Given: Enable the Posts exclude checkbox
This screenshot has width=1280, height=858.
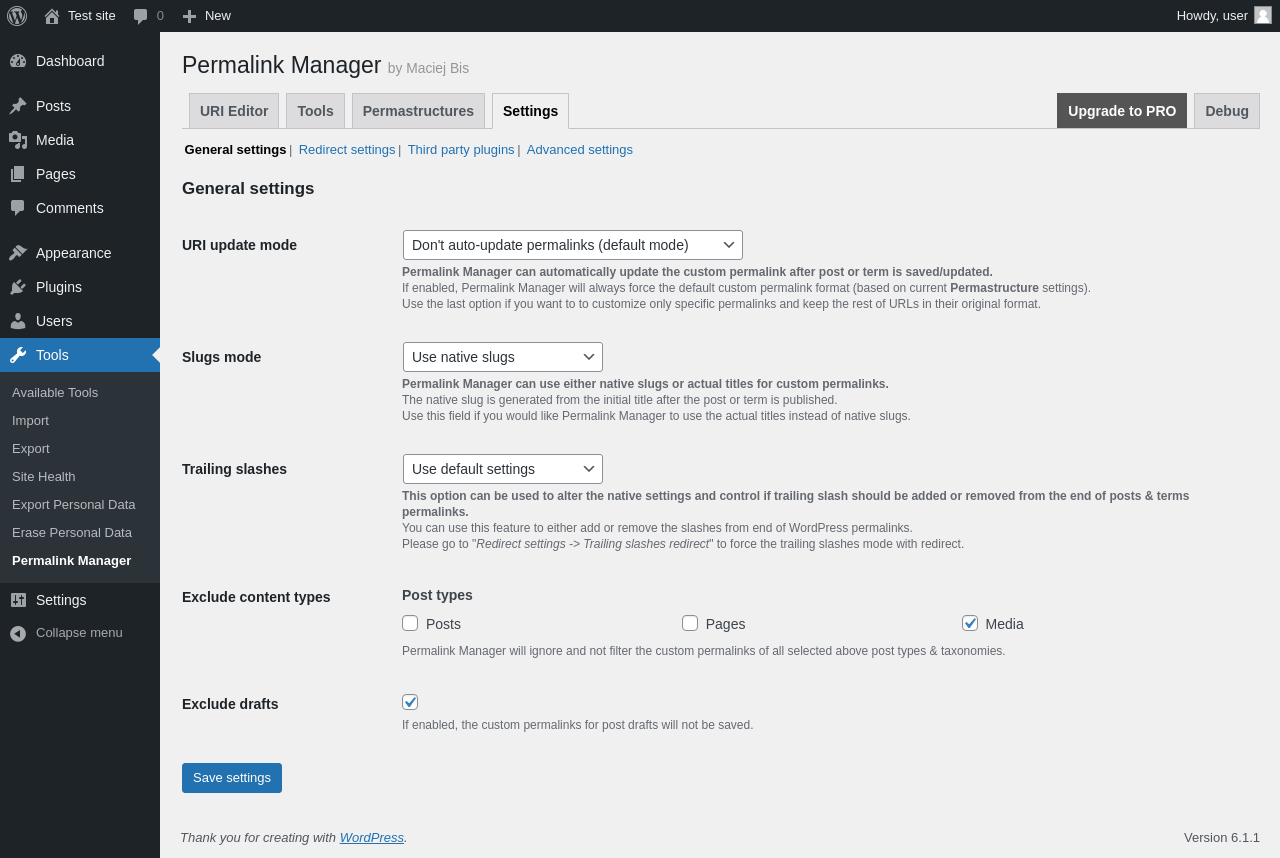Looking at the screenshot, I should [x=410, y=623].
